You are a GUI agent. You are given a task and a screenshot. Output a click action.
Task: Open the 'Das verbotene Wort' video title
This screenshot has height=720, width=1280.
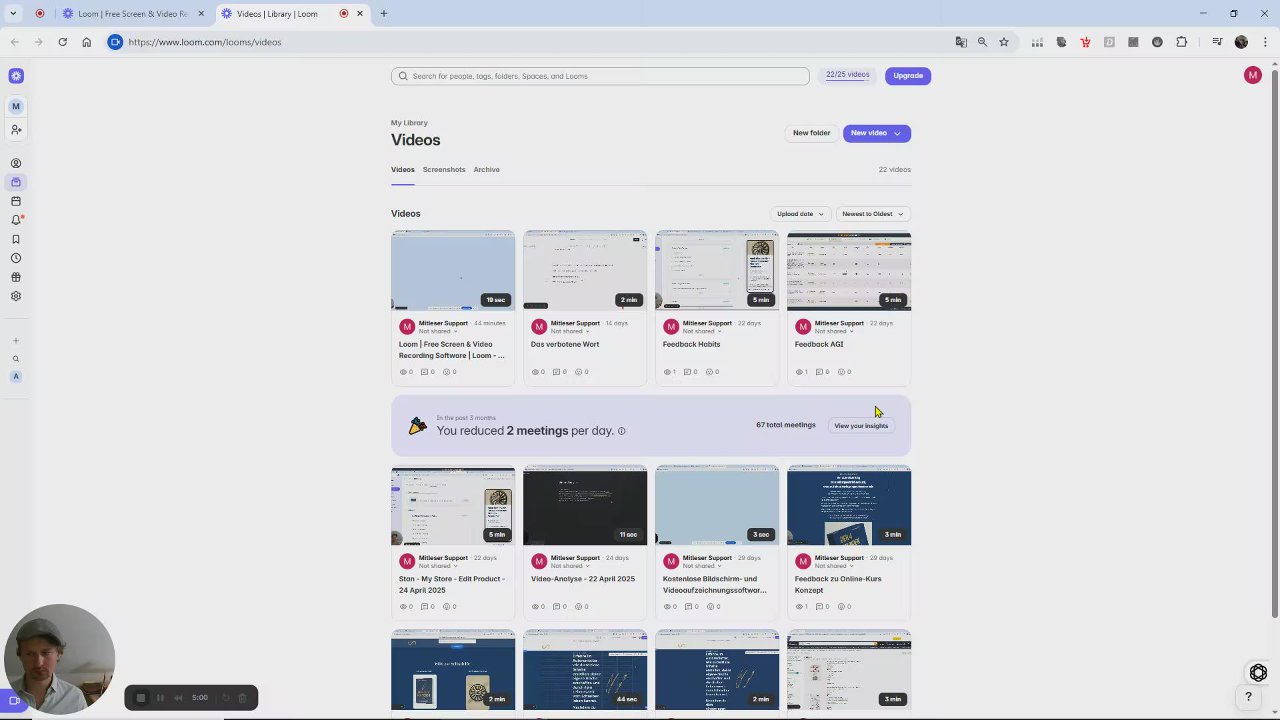point(565,344)
